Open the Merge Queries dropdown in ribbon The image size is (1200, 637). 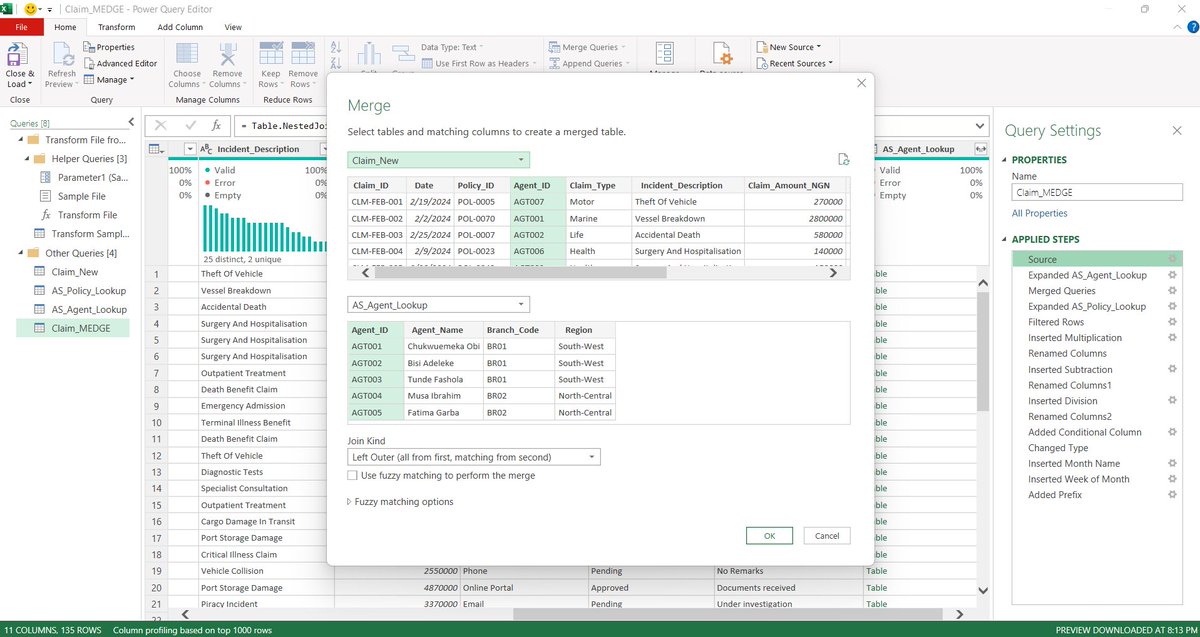coord(587,47)
